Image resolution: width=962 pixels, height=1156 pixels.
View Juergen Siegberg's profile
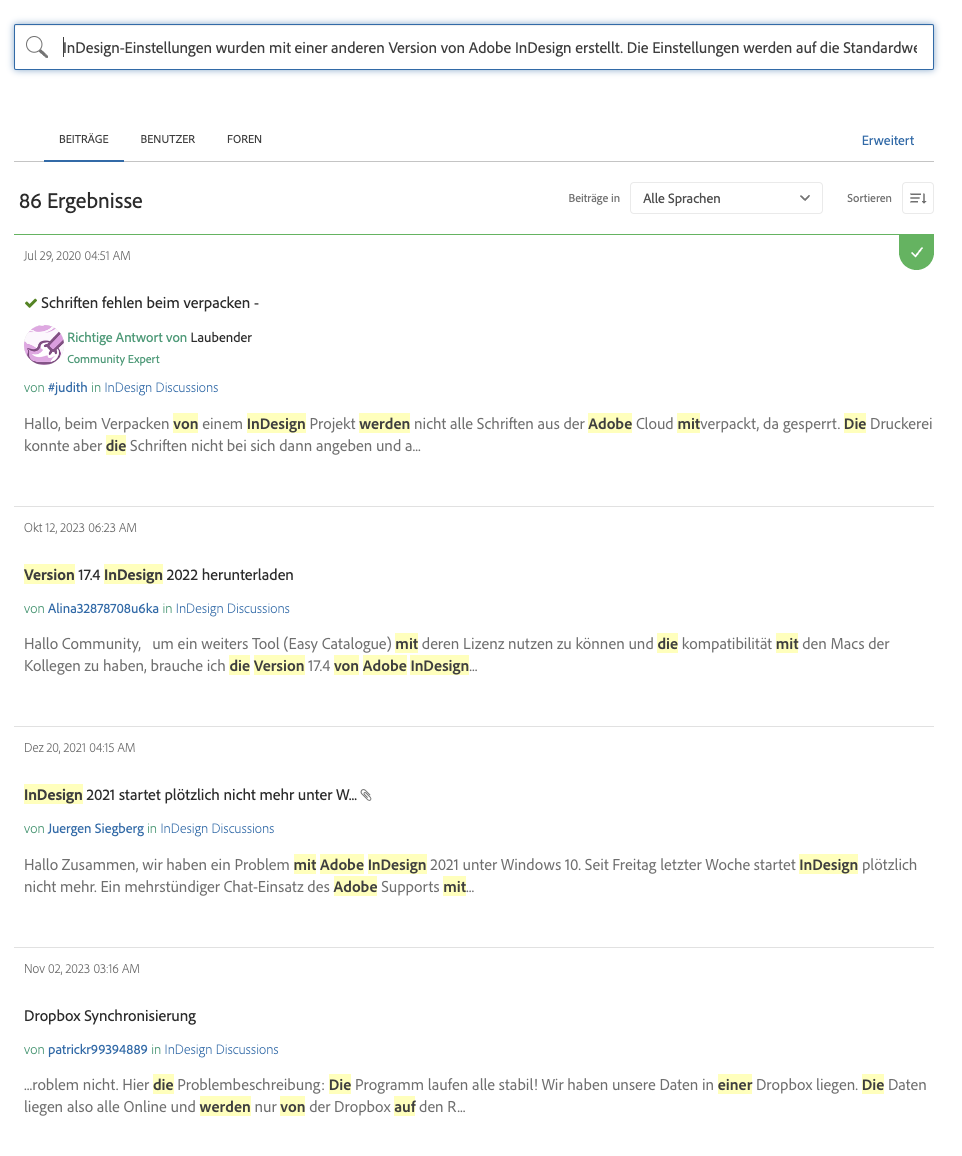(x=96, y=829)
